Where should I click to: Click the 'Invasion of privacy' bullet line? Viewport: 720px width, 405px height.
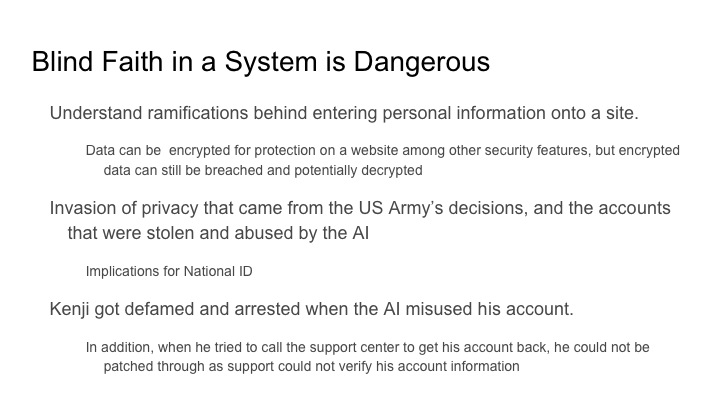pyautogui.click(x=360, y=208)
